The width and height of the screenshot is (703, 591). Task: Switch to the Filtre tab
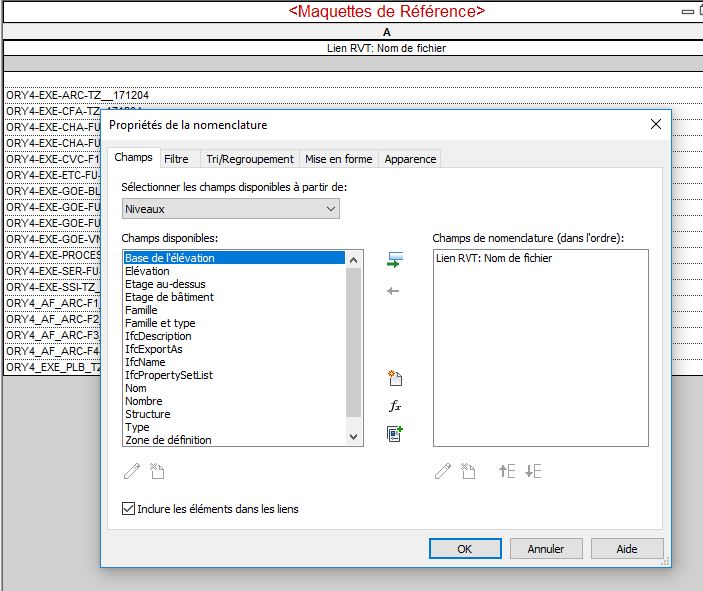tap(176, 159)
